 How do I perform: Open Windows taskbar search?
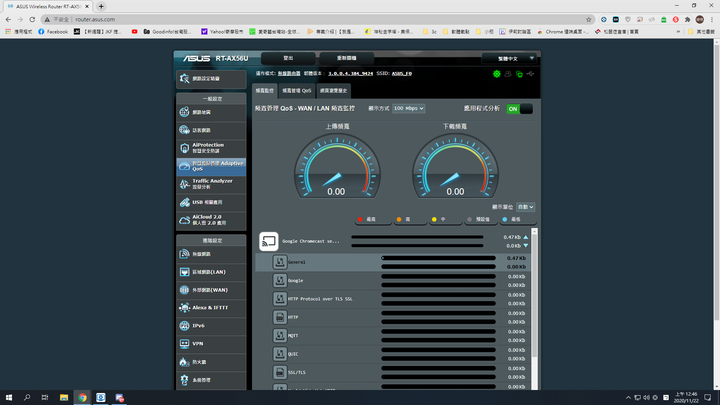(27, 397)
